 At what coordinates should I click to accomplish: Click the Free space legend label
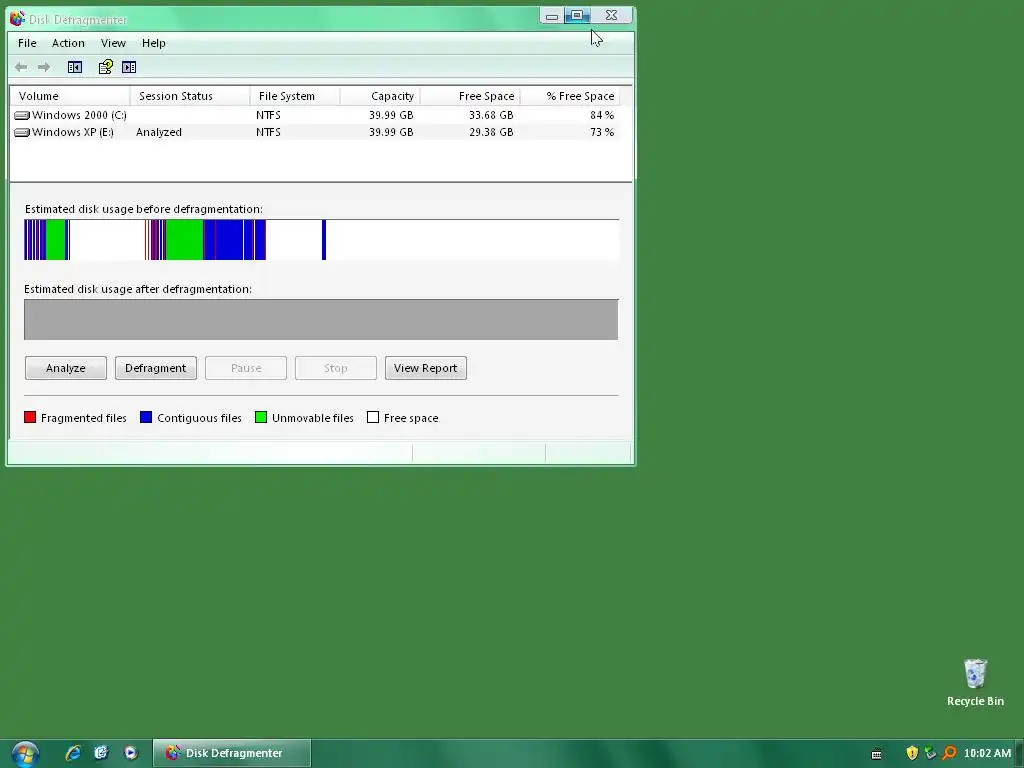pos(411,418)
